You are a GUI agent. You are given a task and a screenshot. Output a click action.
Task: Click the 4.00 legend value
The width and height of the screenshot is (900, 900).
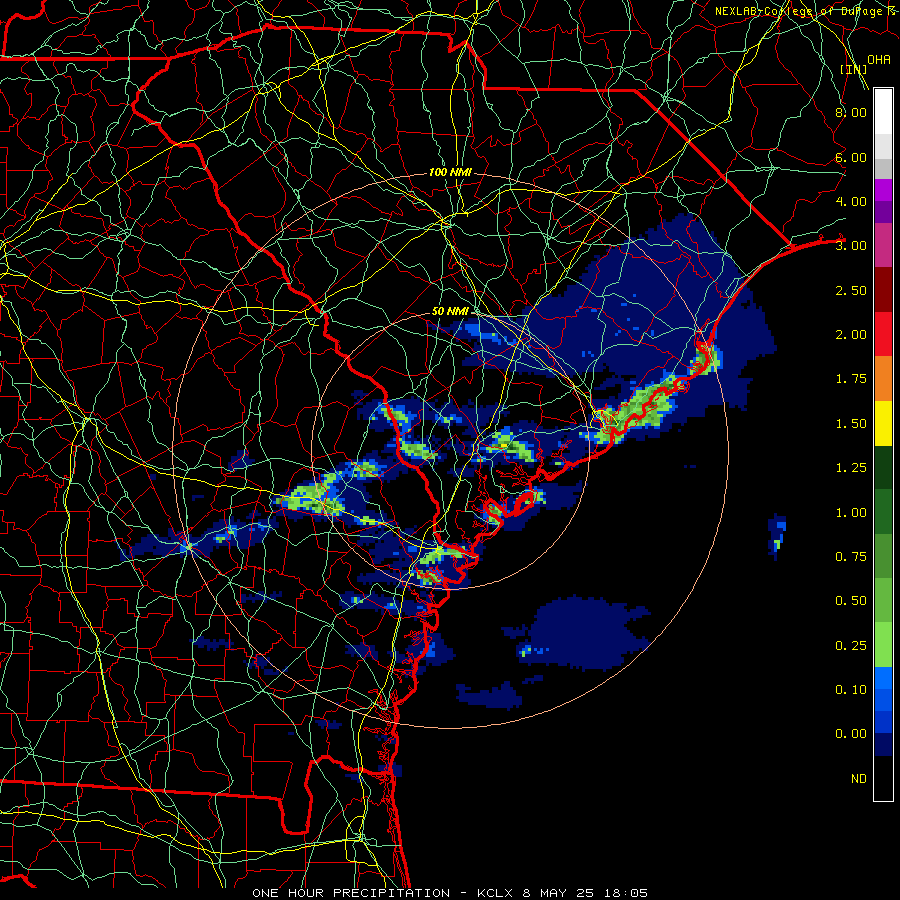[851, 201]
